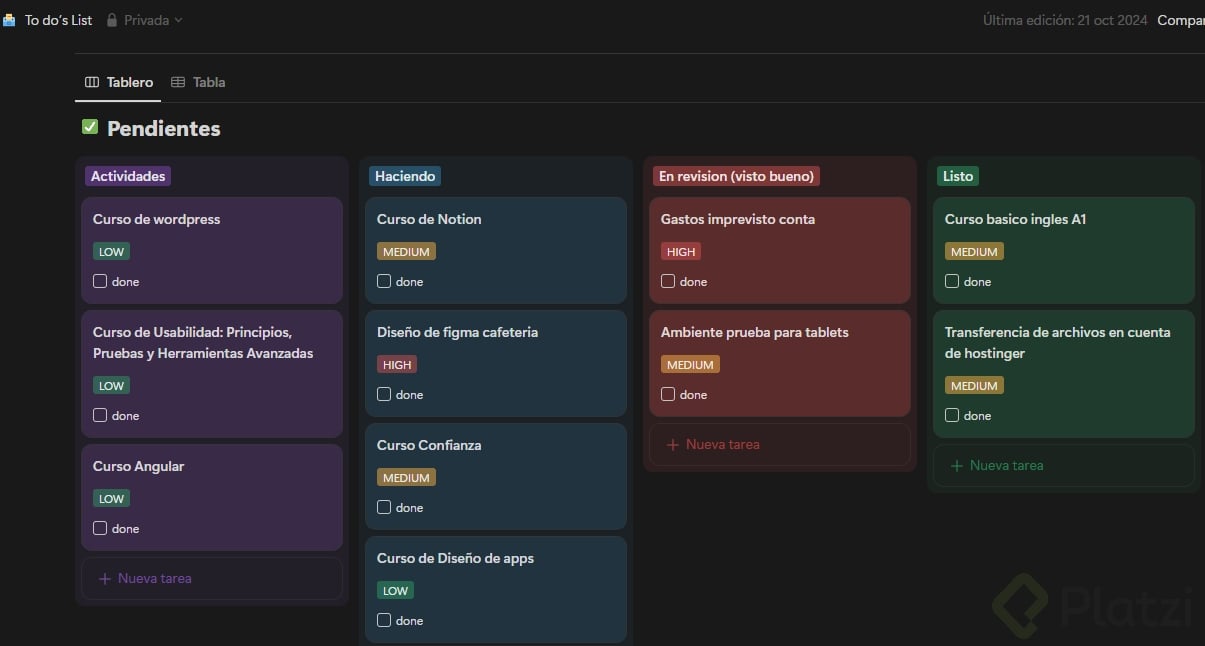Toggle done for Curso basico ingles A1
Screen dimensions: 1205x646
pyautogui.click(x=952, y=281)
